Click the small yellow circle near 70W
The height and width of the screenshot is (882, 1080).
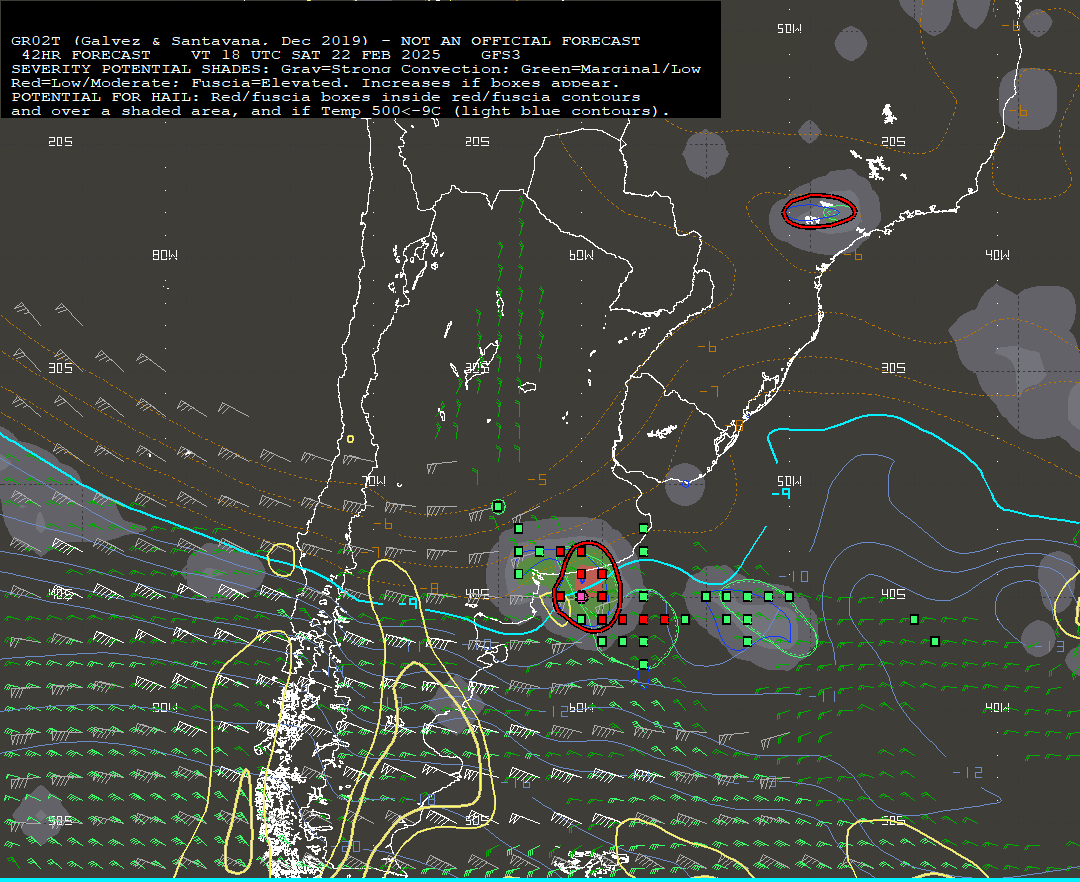point(350,439)
